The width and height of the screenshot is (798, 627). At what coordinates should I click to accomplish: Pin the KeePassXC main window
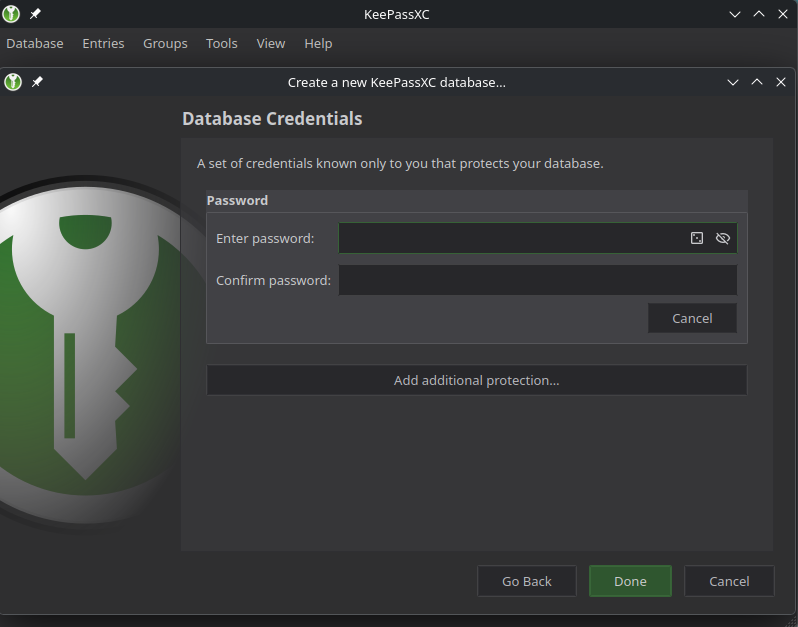[35, 14]
